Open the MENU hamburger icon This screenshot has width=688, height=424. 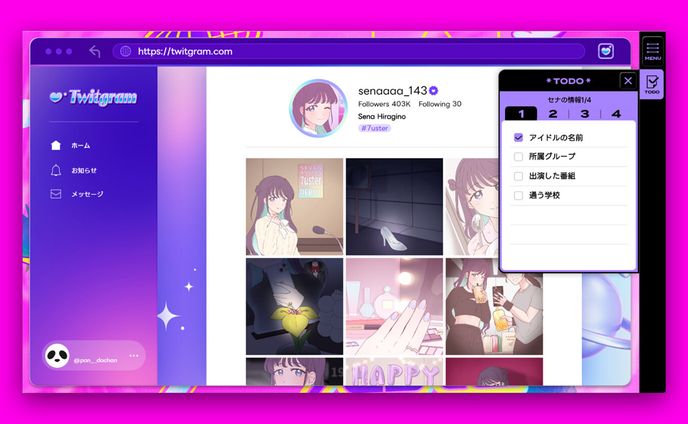tap(652, 51)
